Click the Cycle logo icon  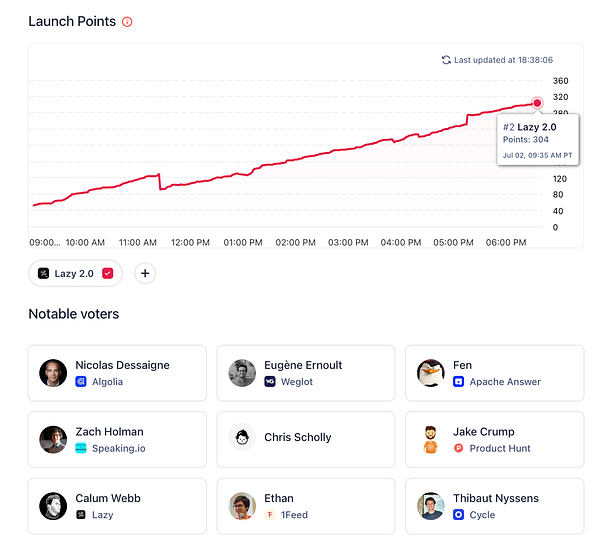[x=458, y=515]
